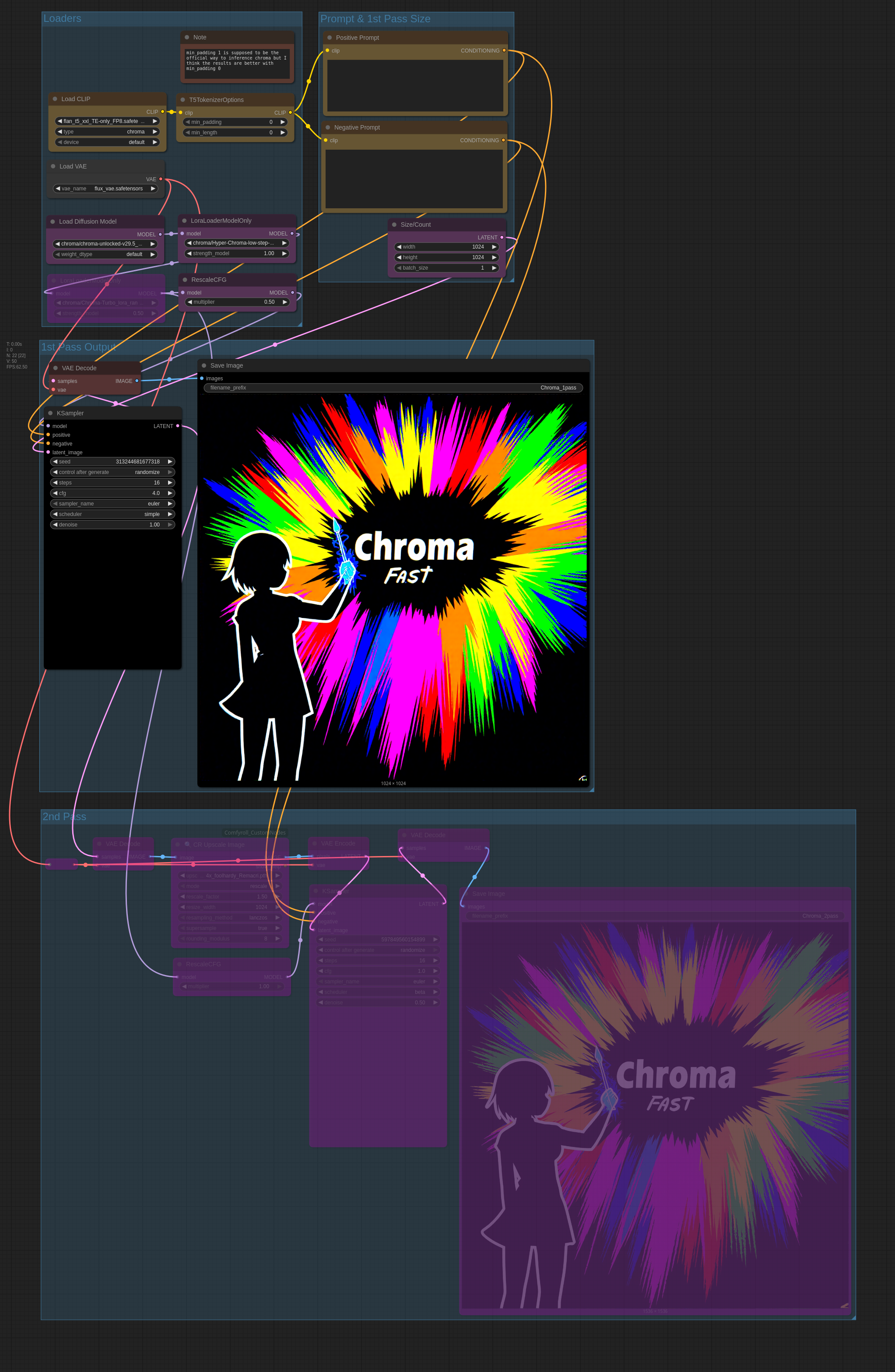The width and height of the screenshot is (895, 1372).
Task: Click the RescaleCFG multiplier 0.50 slider field
Action: click(237, 302)
